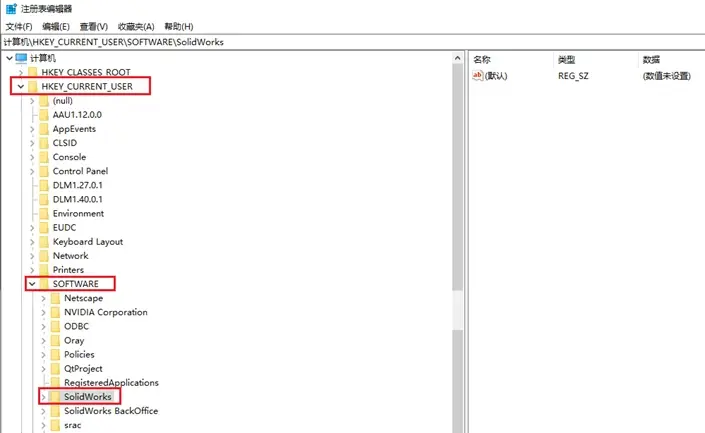
Task: Click the Network folder icon
Action: click(44, 256)
